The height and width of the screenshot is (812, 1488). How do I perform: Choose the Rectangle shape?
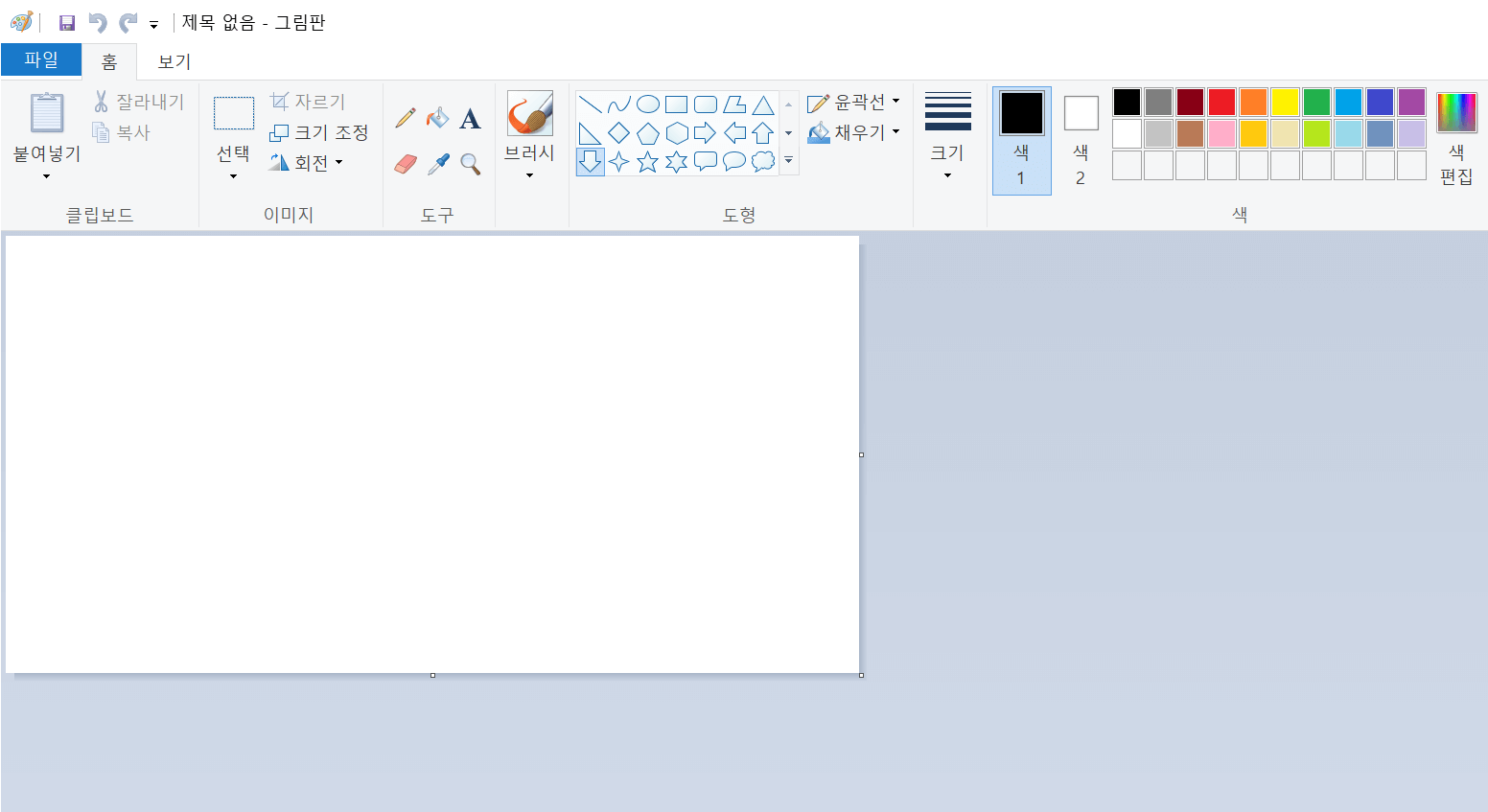[x=677, y=104]
